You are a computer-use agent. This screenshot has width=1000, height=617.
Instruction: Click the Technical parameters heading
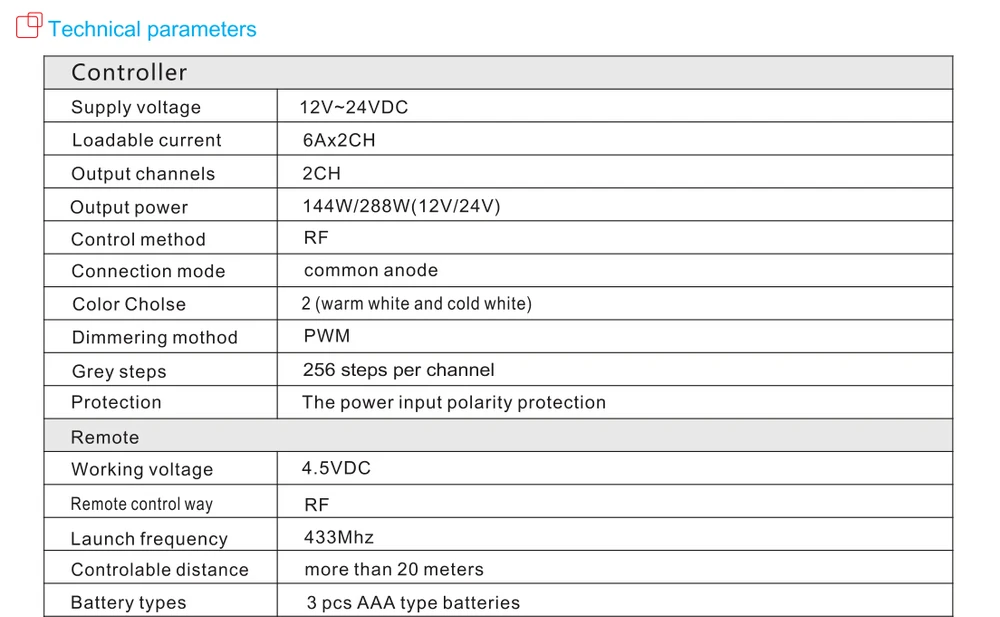pos(152,29)
